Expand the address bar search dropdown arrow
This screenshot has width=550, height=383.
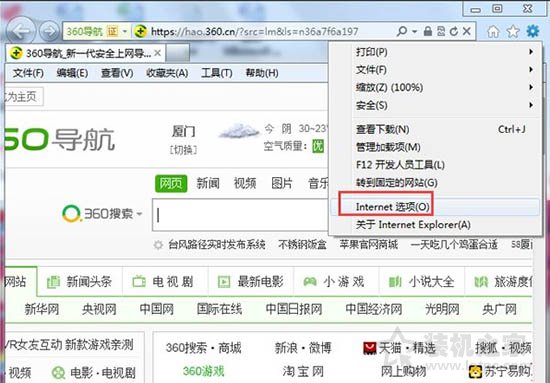414,32
